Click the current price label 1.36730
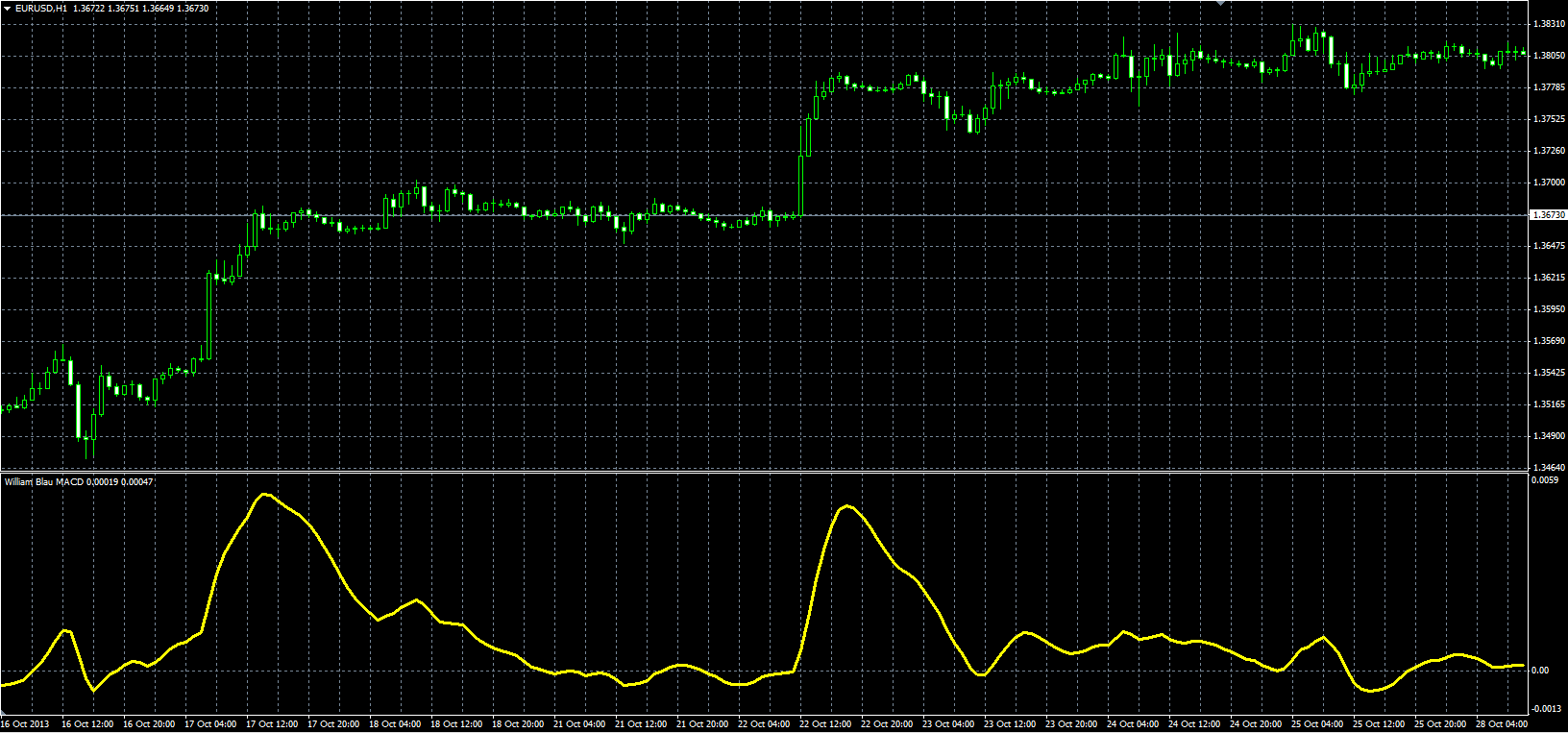 point(1548,215)
